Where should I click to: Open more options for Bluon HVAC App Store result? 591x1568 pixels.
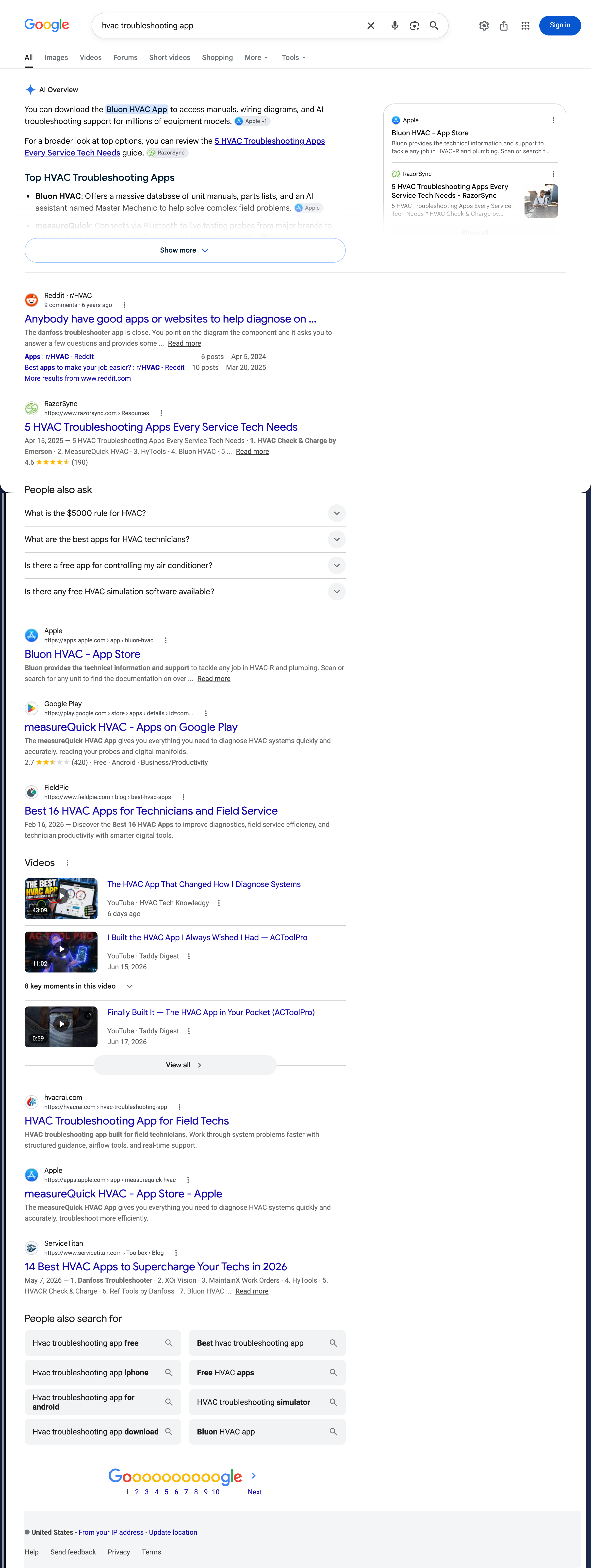coord(165,640)
